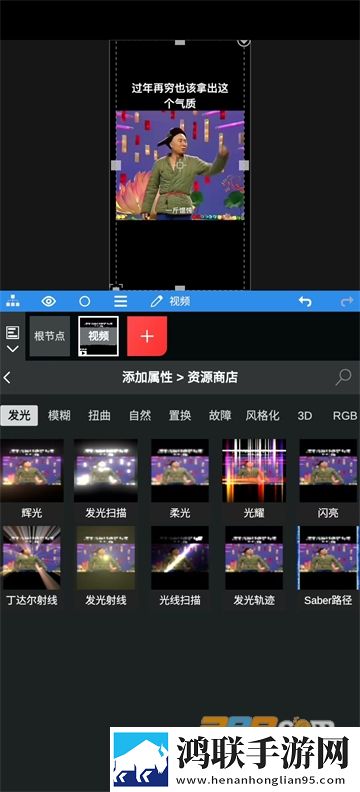Switch to the 自然 effect tab

pos(140,416)
